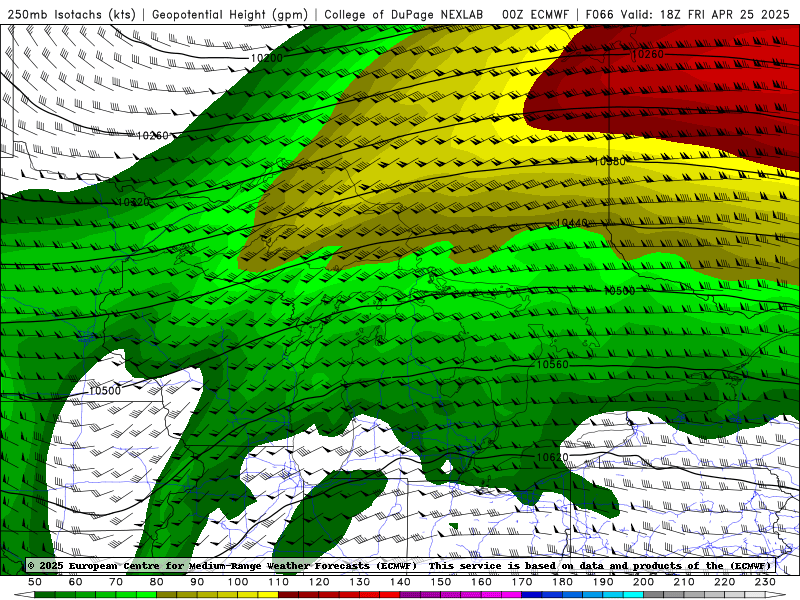Click the 200 knot color bar label
The height and width of the screenshot is (600, 800).
point(644,582)
